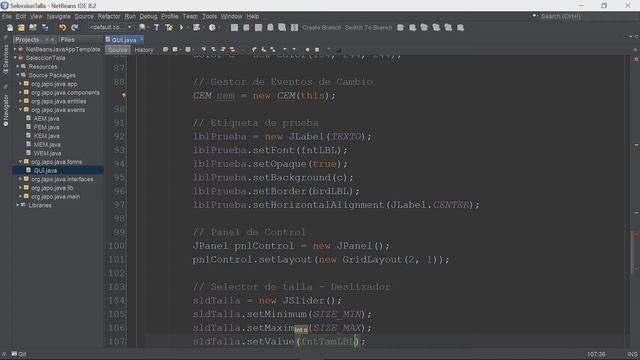Switch editor to Source view
640x360 pixels.
coord(118,50)
